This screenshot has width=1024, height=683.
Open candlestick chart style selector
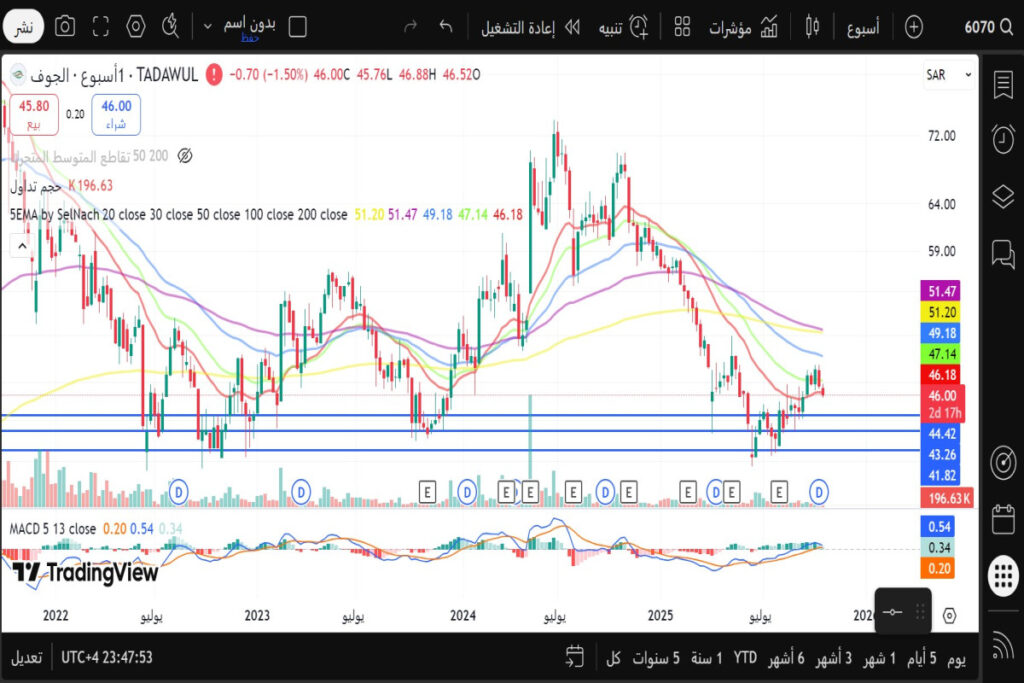pyautogui.click(x=811, y=27)
